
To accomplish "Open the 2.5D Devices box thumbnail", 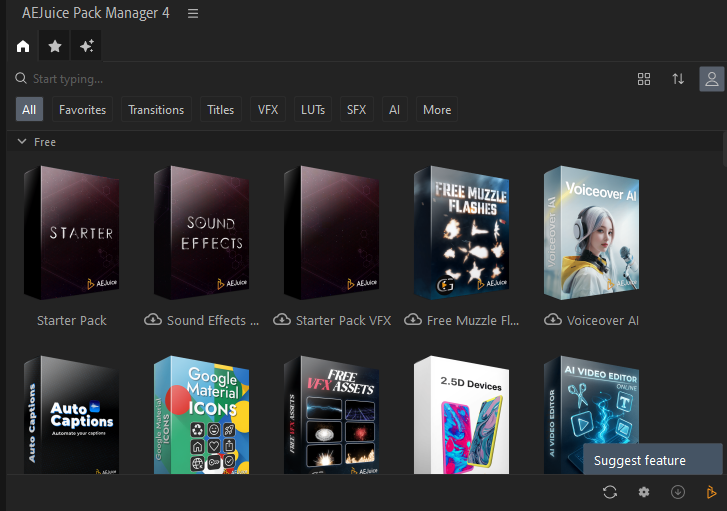I will (x=461, y=415).
